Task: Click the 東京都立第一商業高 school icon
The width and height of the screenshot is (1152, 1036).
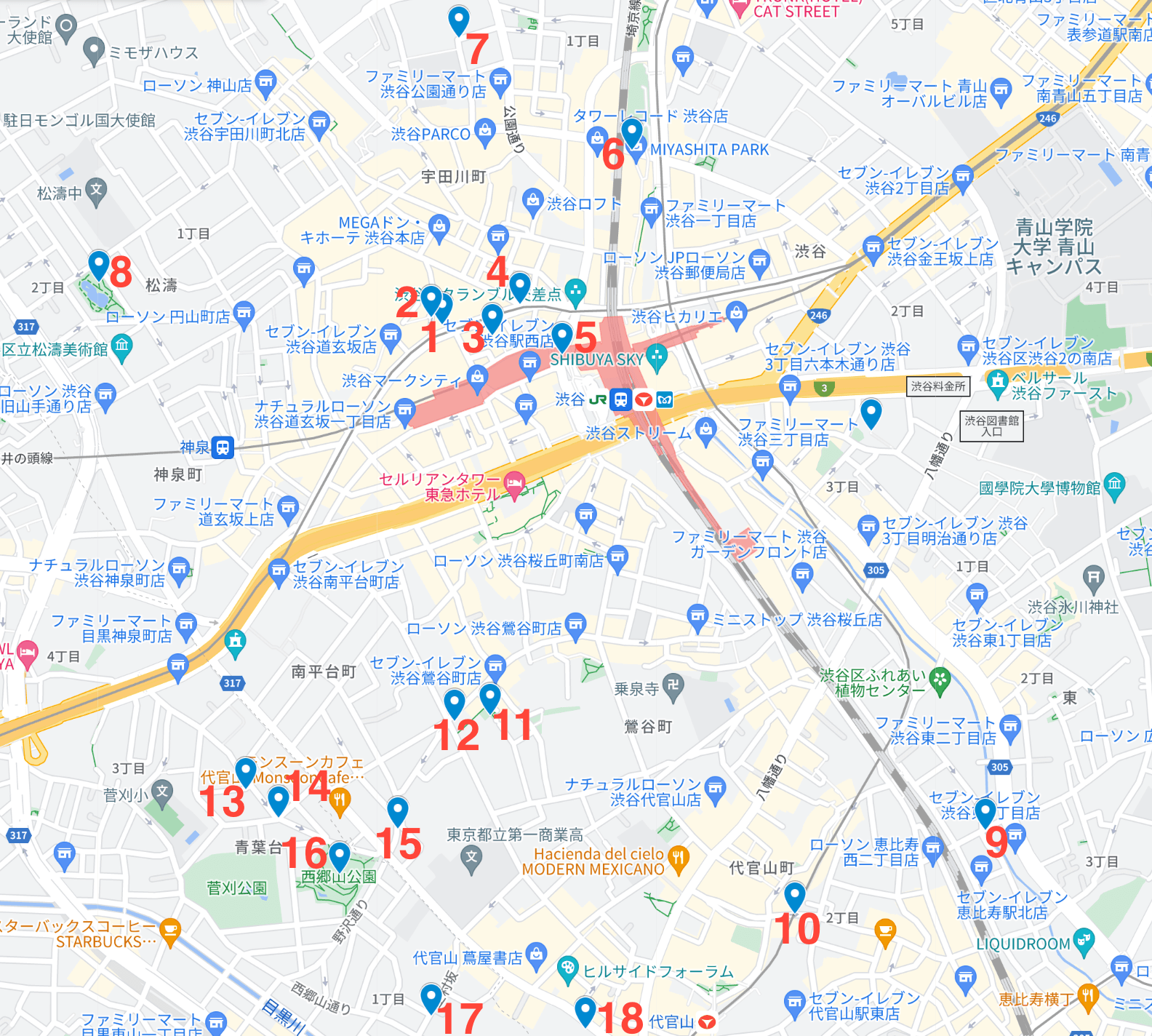Action: point(472,858)
